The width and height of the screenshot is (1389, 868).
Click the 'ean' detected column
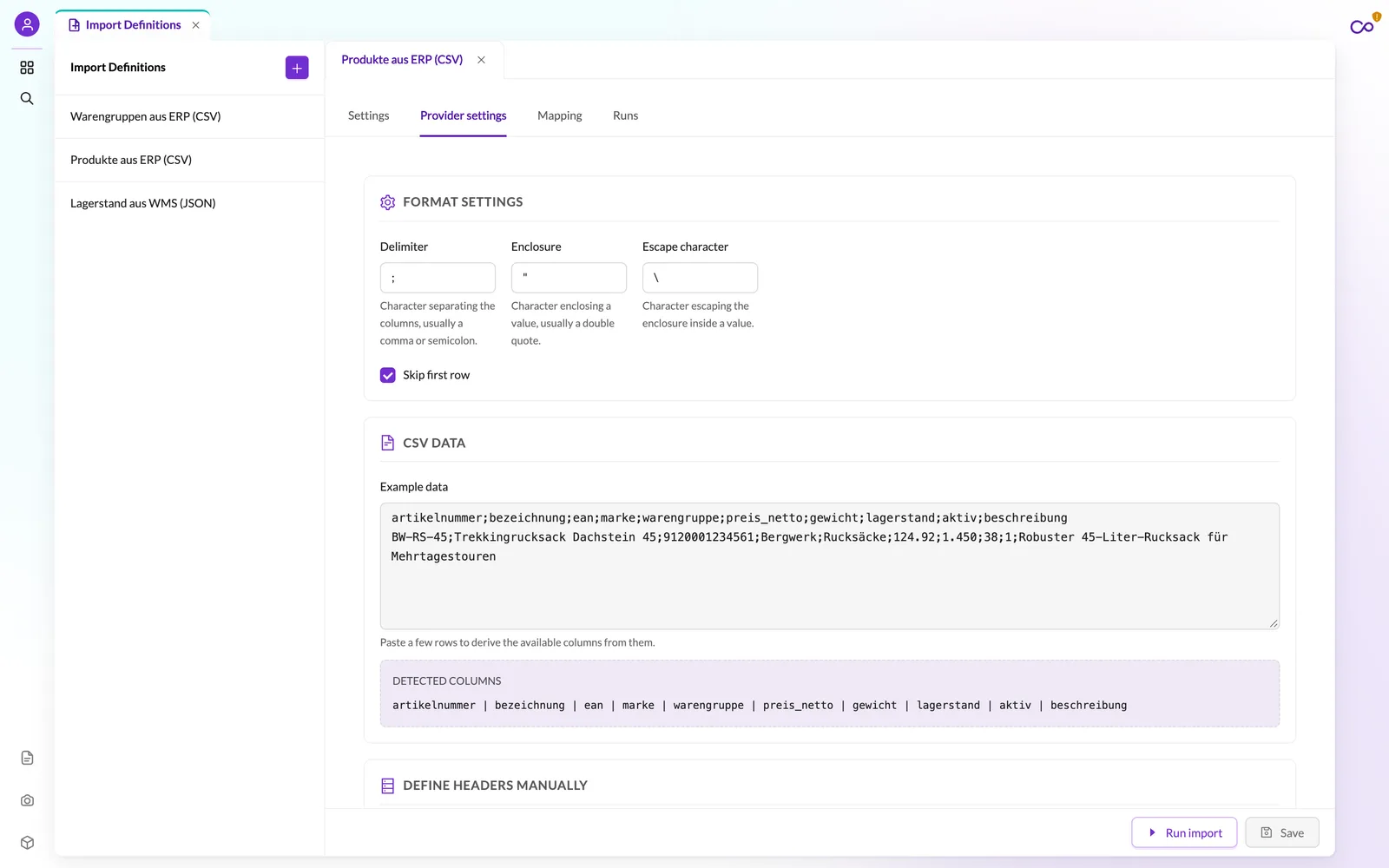click(594, 706)
